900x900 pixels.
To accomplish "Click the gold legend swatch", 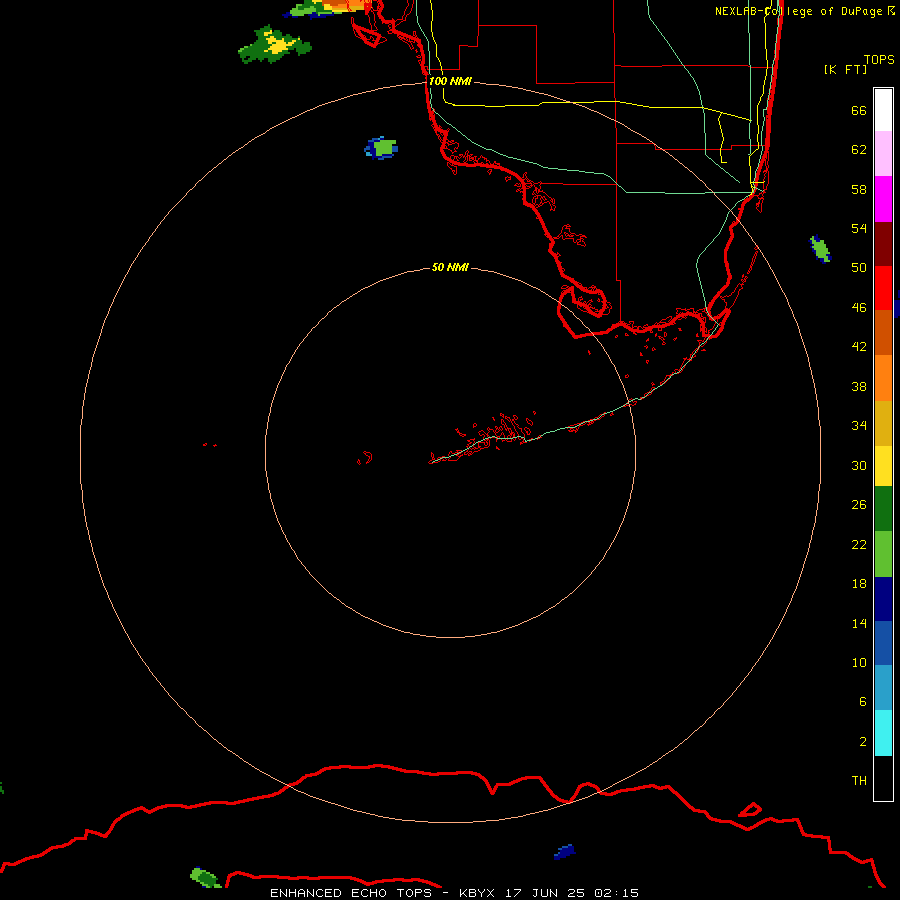I will (883, 423).
